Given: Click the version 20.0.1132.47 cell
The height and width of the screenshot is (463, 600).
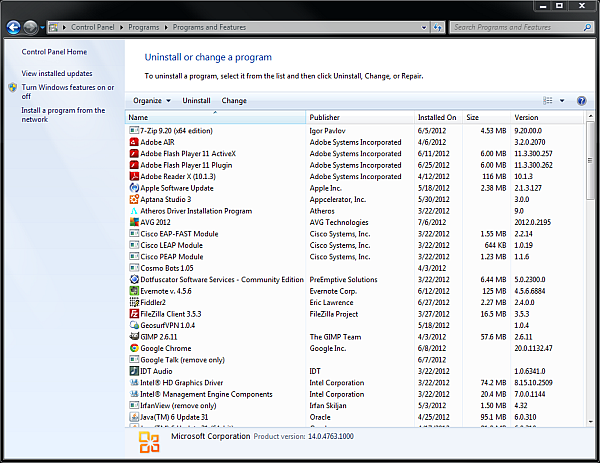Looking at the screenshot, I should pos(533,348).
